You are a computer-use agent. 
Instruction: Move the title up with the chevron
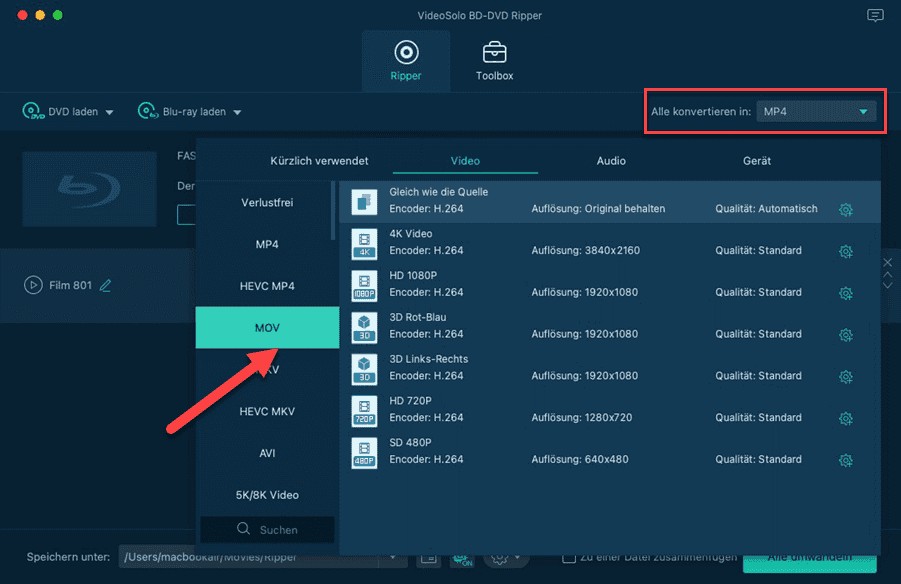click(x=888, y=275)
